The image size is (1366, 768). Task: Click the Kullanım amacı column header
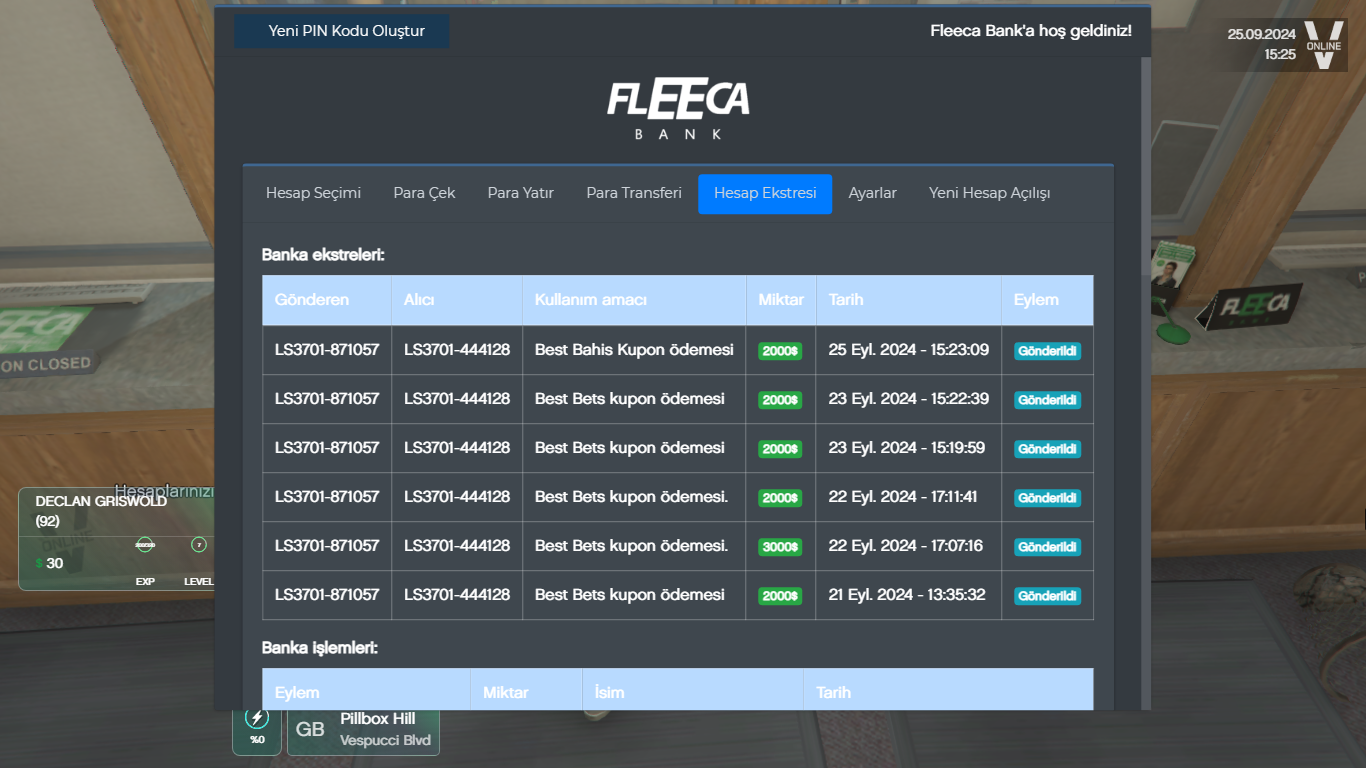point(634,300)
